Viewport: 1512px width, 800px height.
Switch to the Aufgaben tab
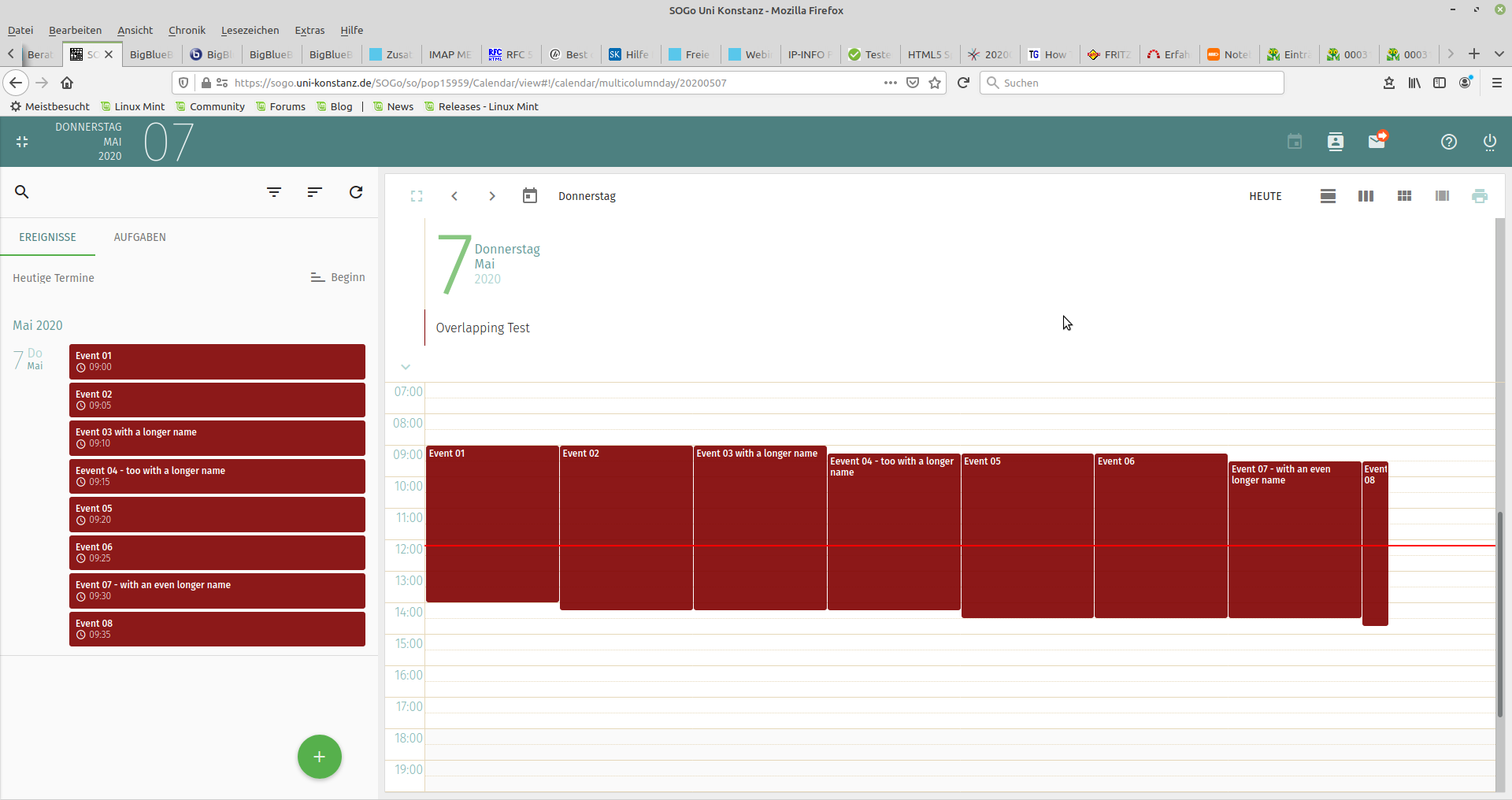(139, 237)
